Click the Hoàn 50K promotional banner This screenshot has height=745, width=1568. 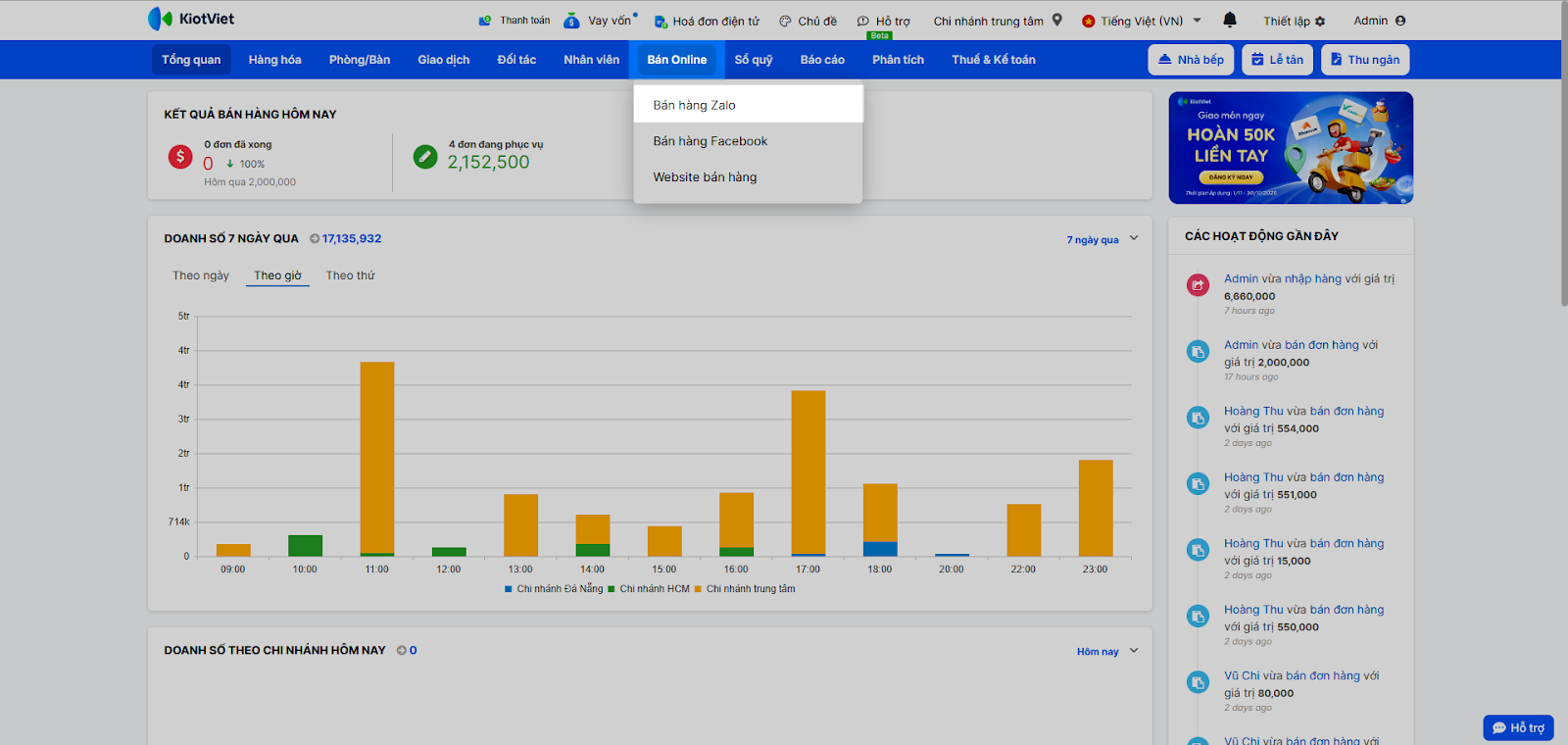click(1291, 148)
